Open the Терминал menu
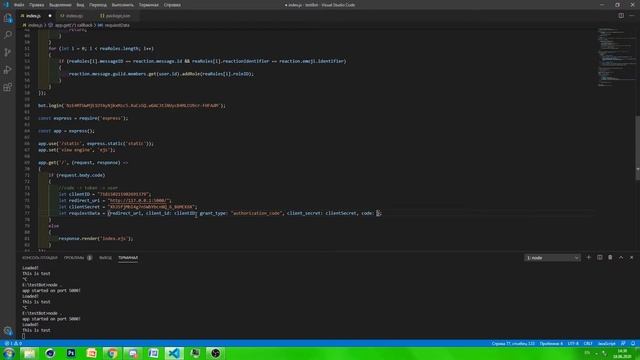The image size is (640, 360). [x=148, y=5]
